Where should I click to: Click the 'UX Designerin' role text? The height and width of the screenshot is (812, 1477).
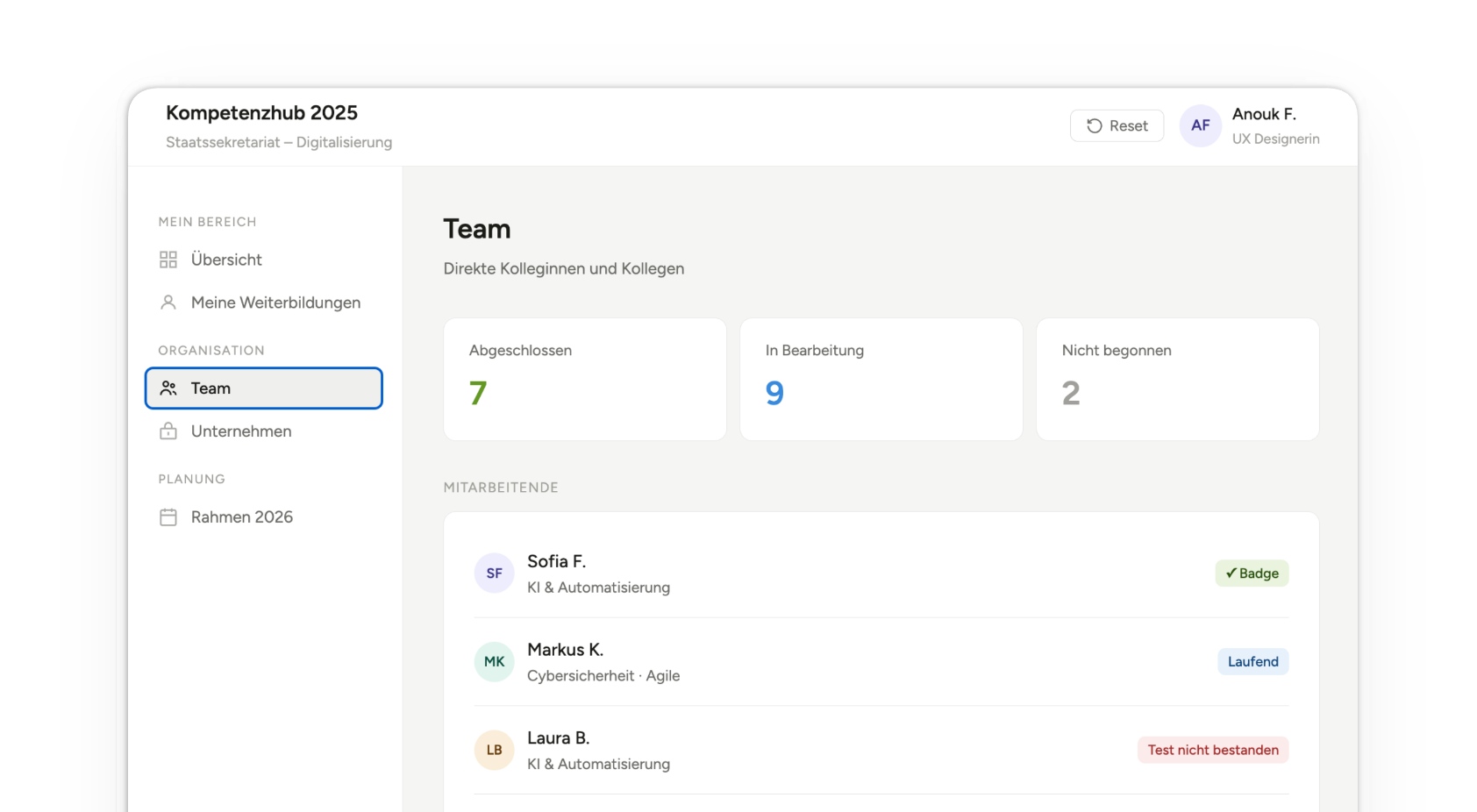pyautogui.click(x=1275, y=139)
